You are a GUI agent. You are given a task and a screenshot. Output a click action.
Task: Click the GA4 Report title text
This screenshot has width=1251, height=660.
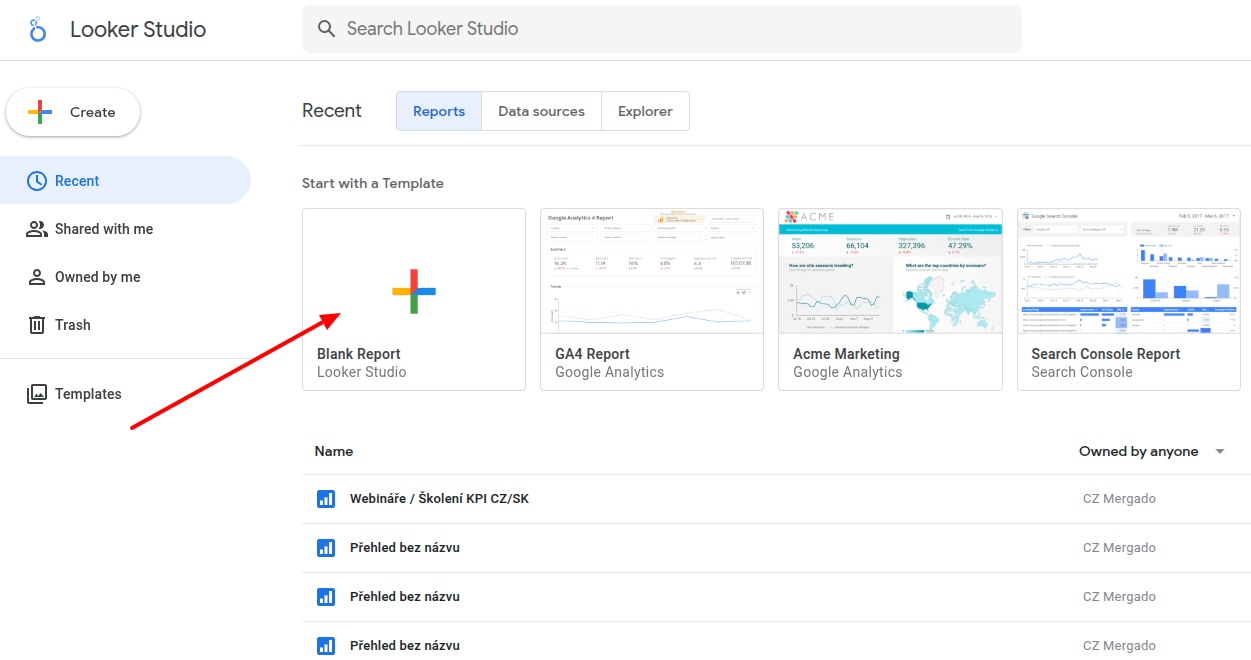(593, 354)
